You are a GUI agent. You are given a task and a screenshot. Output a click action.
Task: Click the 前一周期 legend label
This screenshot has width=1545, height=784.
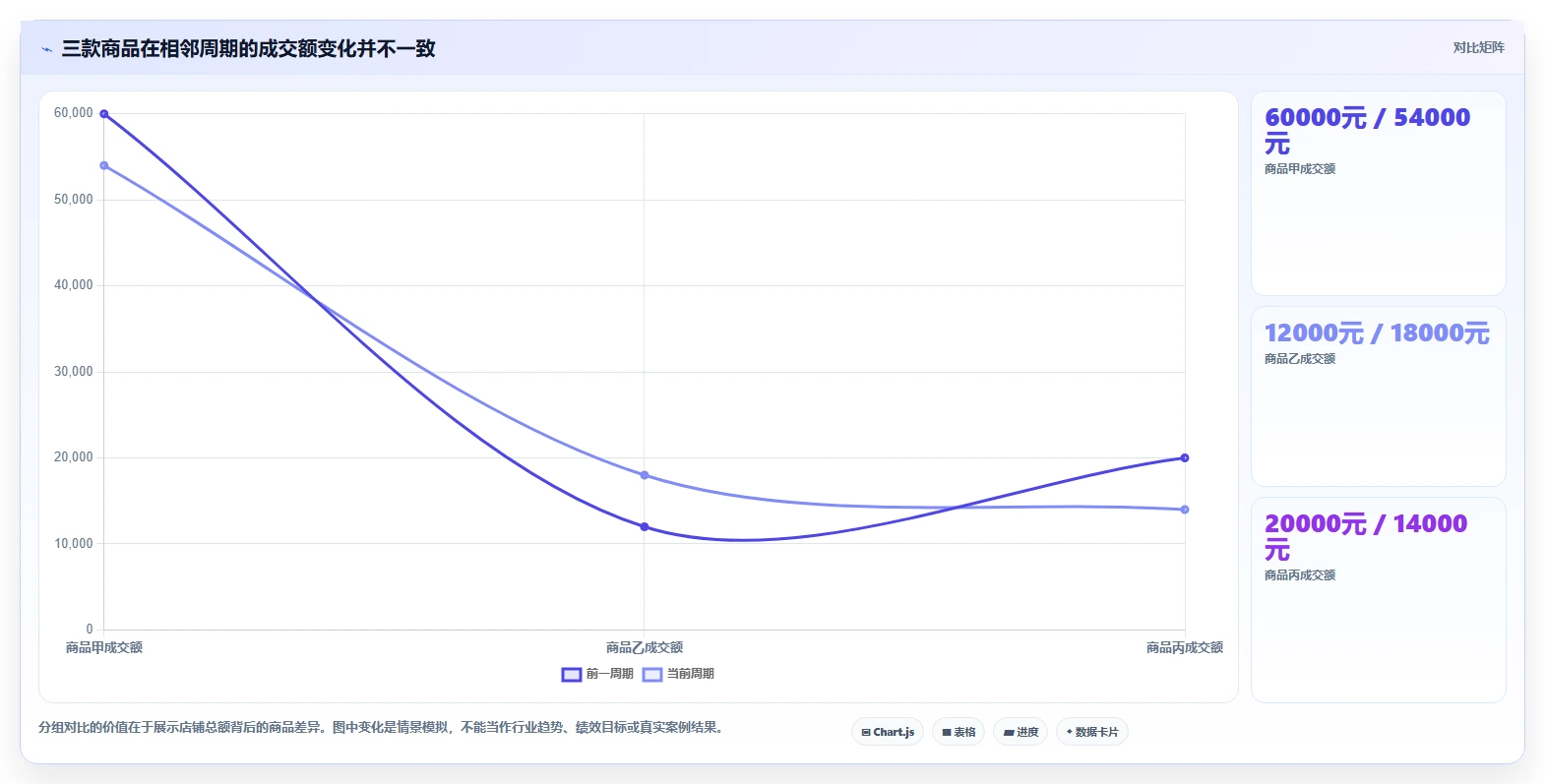[x=609, y=674]
